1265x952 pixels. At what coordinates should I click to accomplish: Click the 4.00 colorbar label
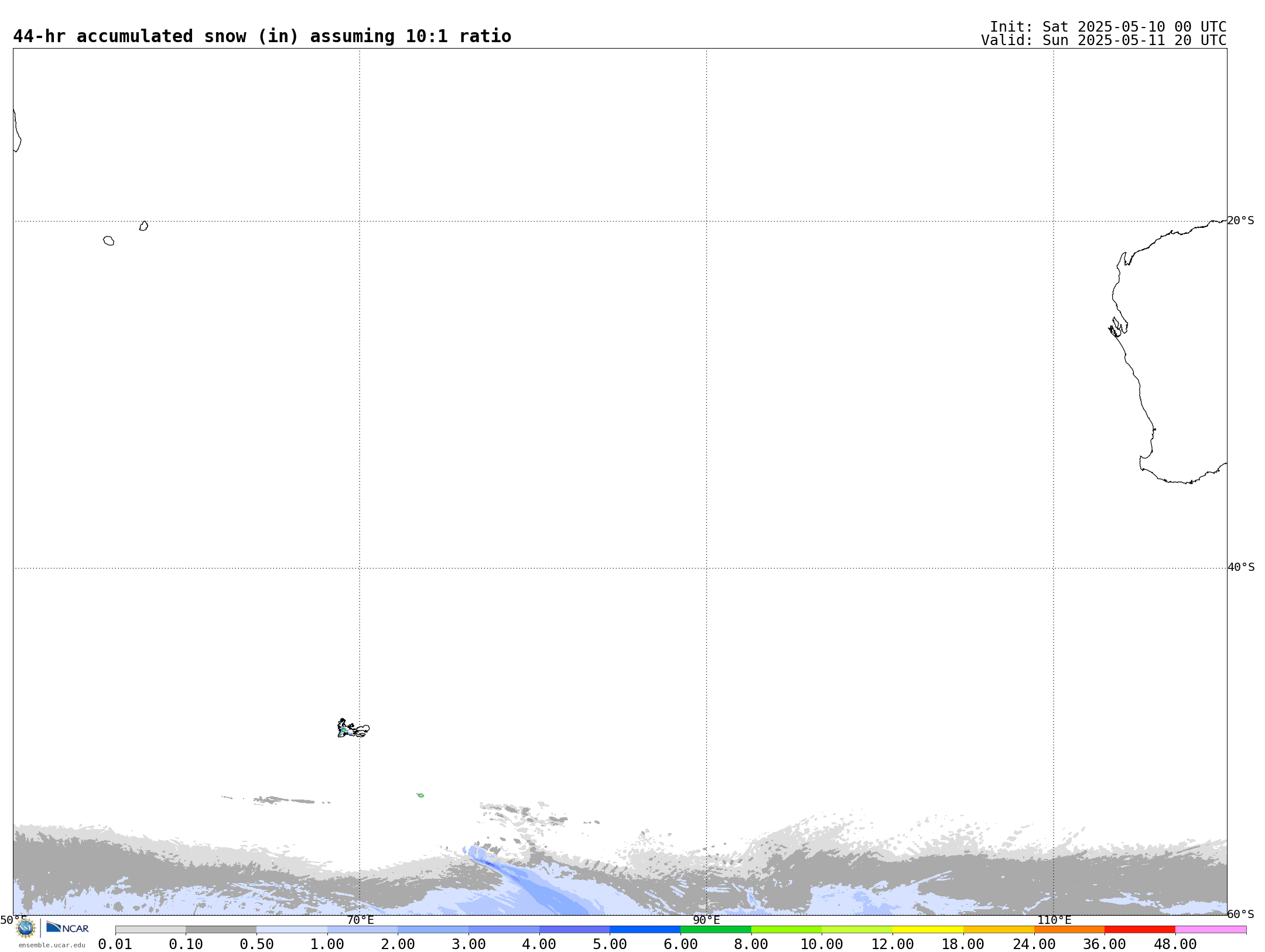[539, 944]
